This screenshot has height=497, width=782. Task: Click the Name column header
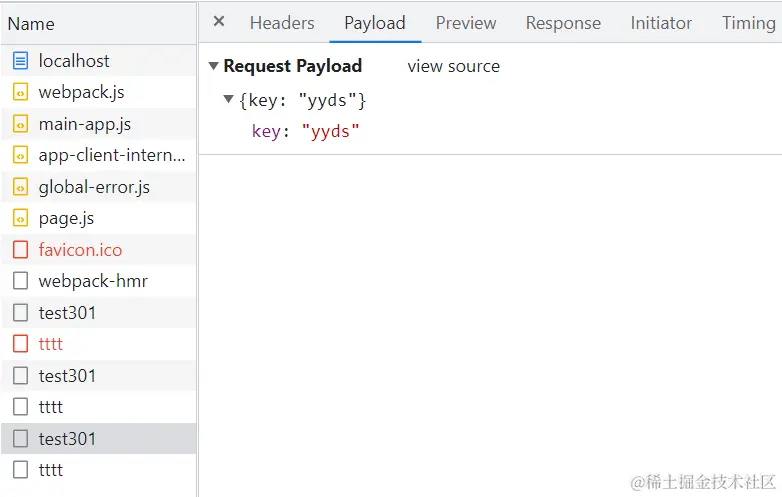click(x=31, y=23)
